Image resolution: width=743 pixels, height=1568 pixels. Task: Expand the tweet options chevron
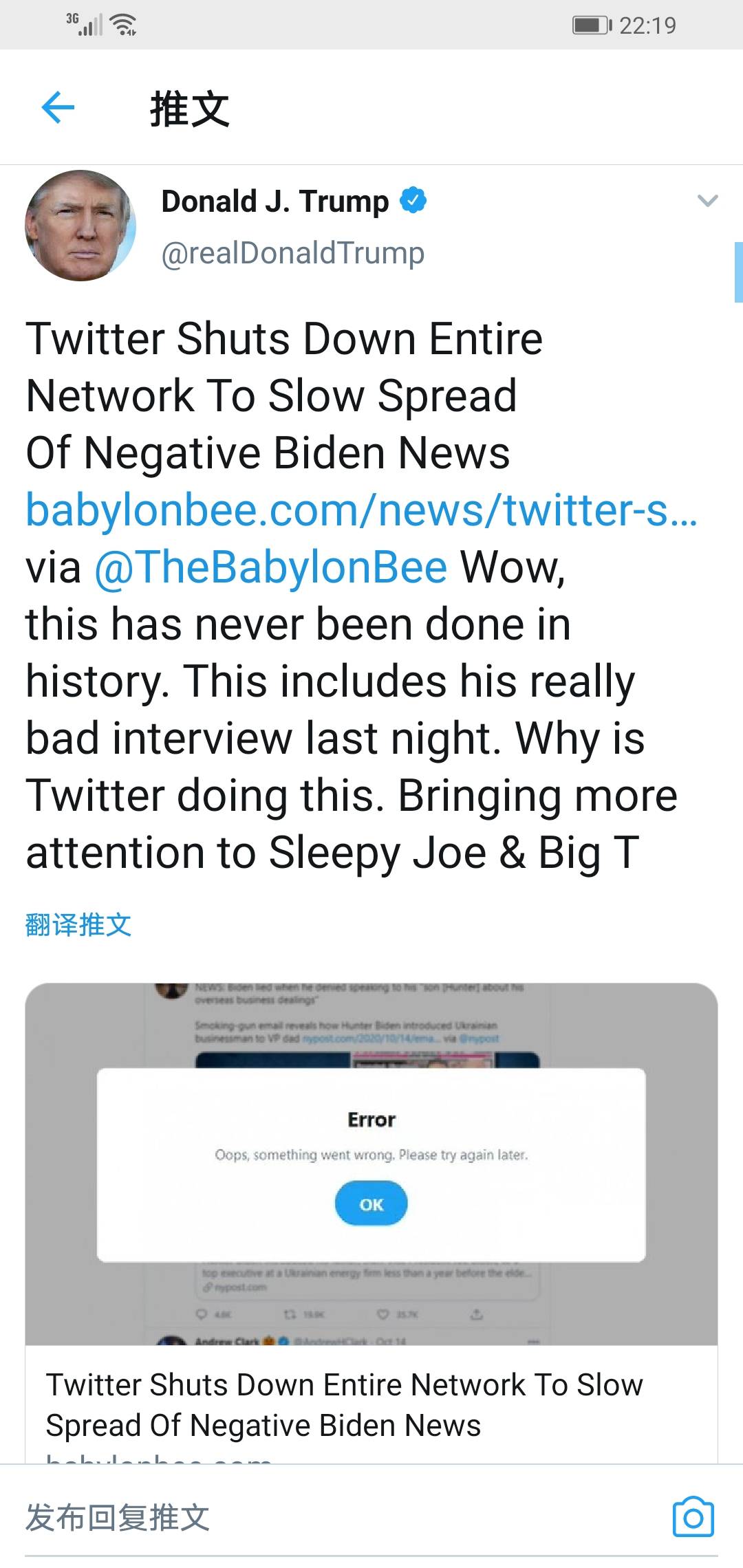coord(707,201)
